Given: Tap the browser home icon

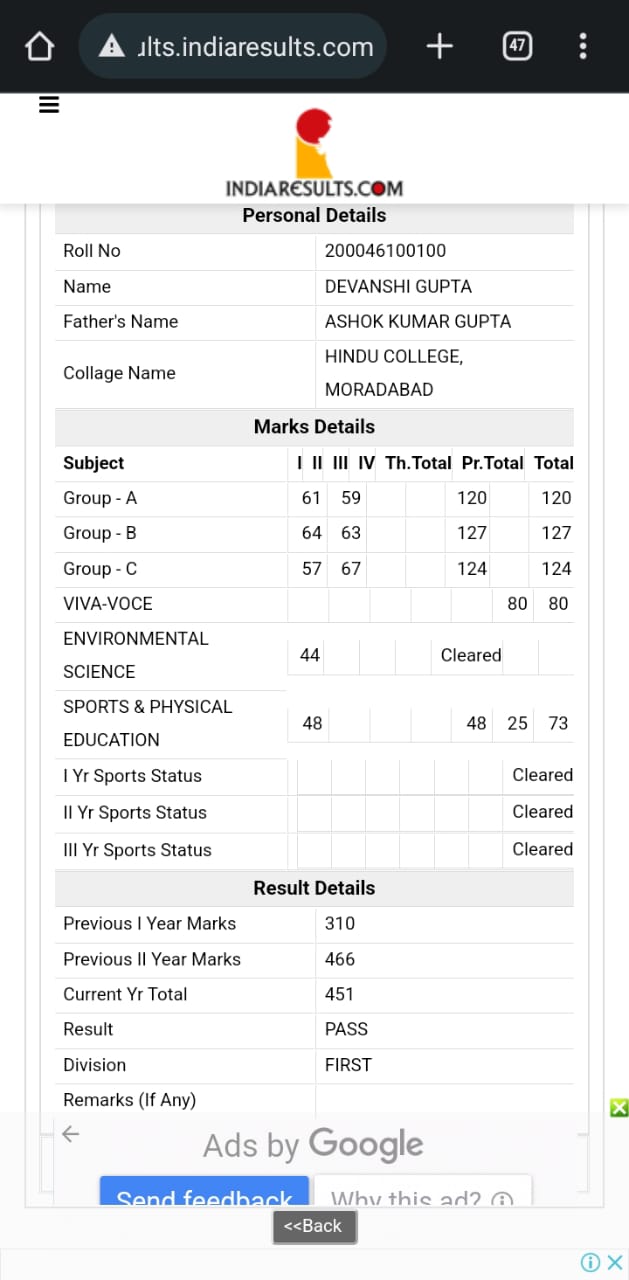Looking at the screenshot, I should tap(38, 46).
